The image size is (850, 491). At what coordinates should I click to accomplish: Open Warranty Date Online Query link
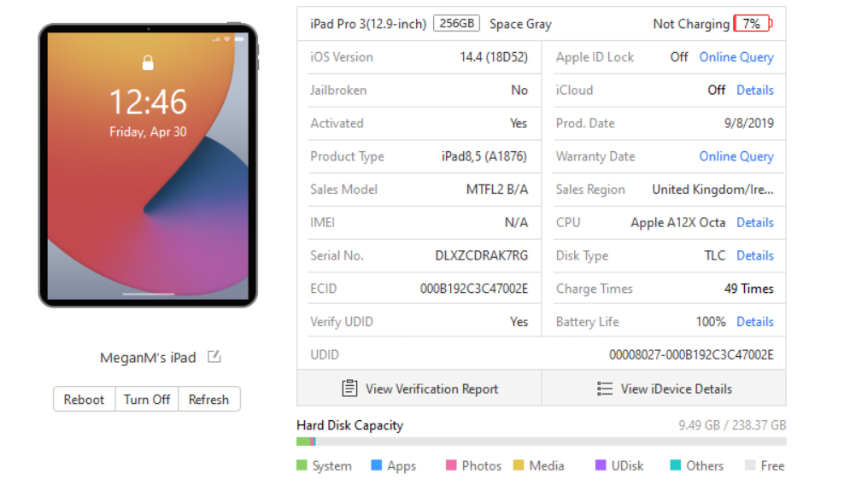(736, 156)
